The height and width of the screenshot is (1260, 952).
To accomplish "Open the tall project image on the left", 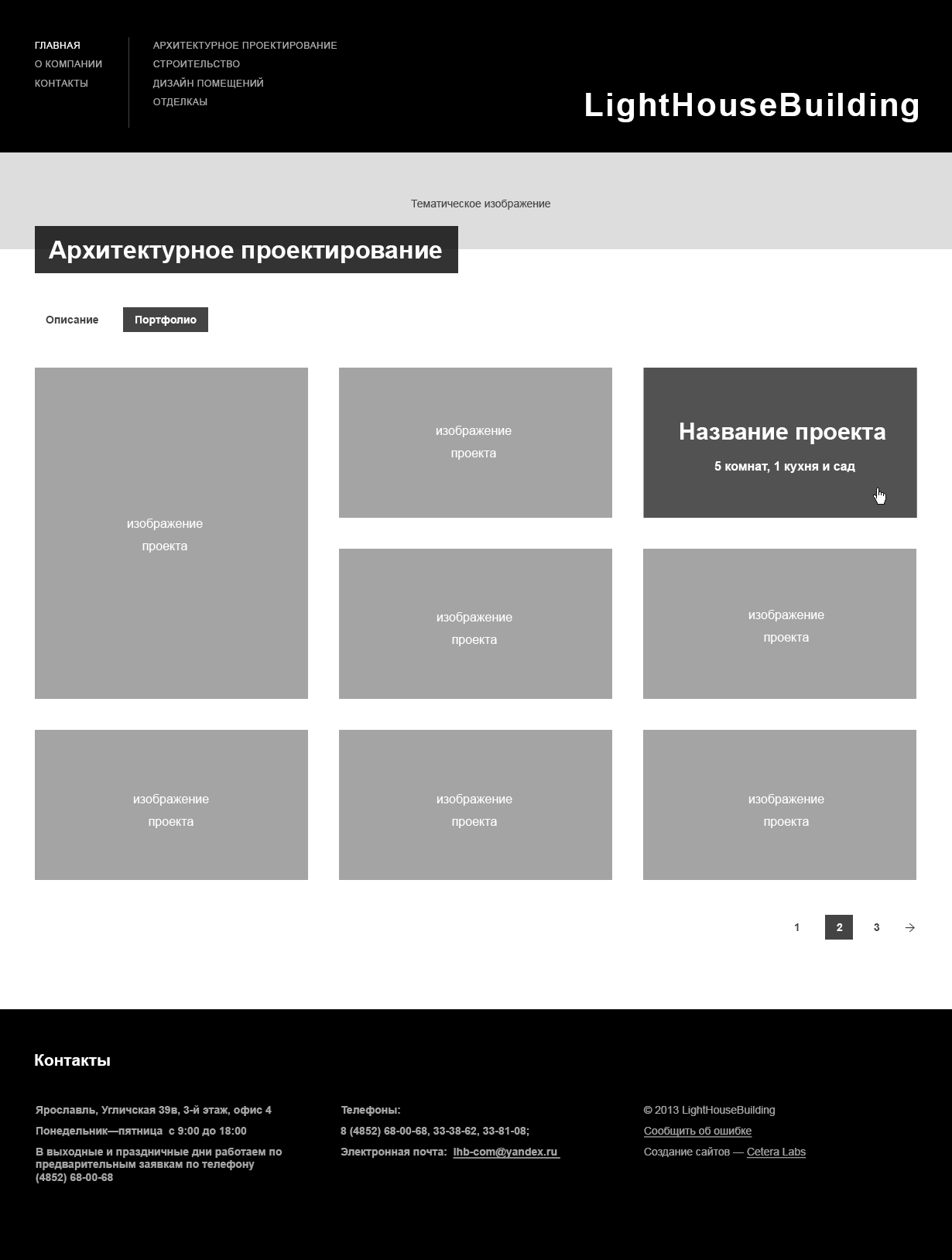I will pyautogui.click(x=171, y=533).
